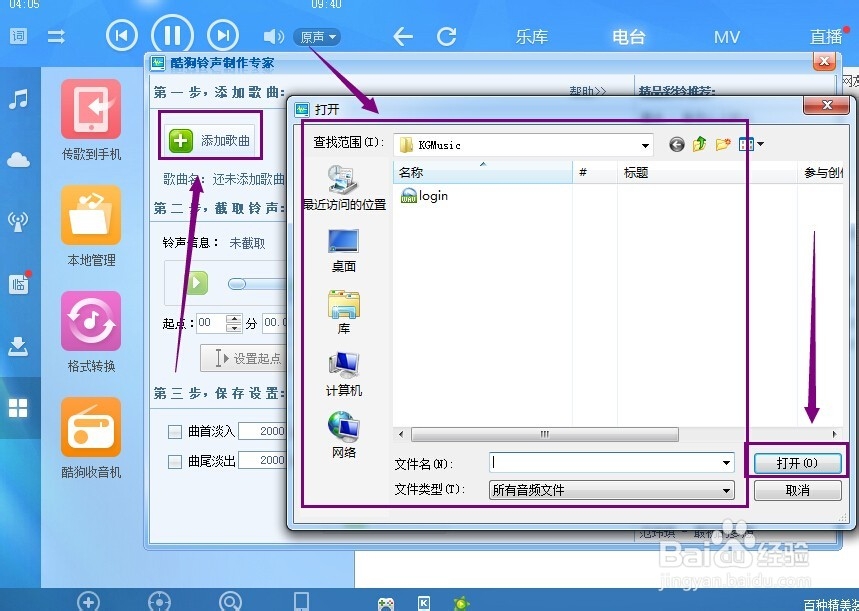This screenshot has width=859, height=611.
Task: Click the file list scroll-right arrow
Action: pos(834,434)
